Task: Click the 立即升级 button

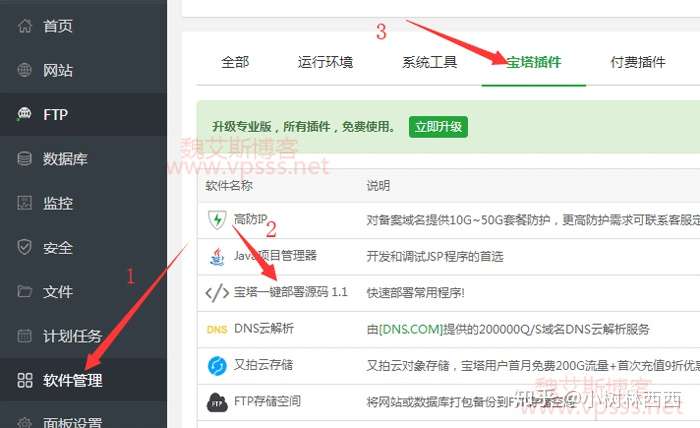Action: point(438,127)
